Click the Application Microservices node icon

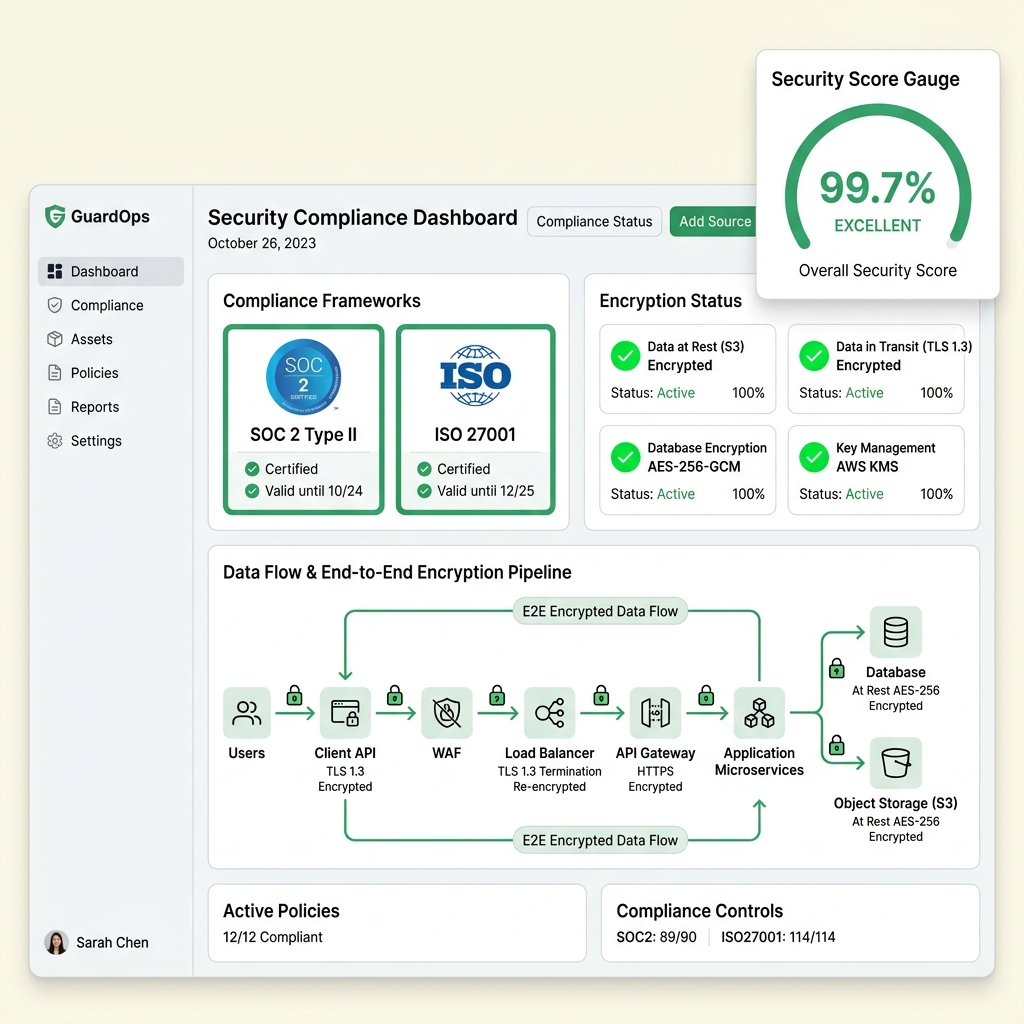(x=759, y=712)
